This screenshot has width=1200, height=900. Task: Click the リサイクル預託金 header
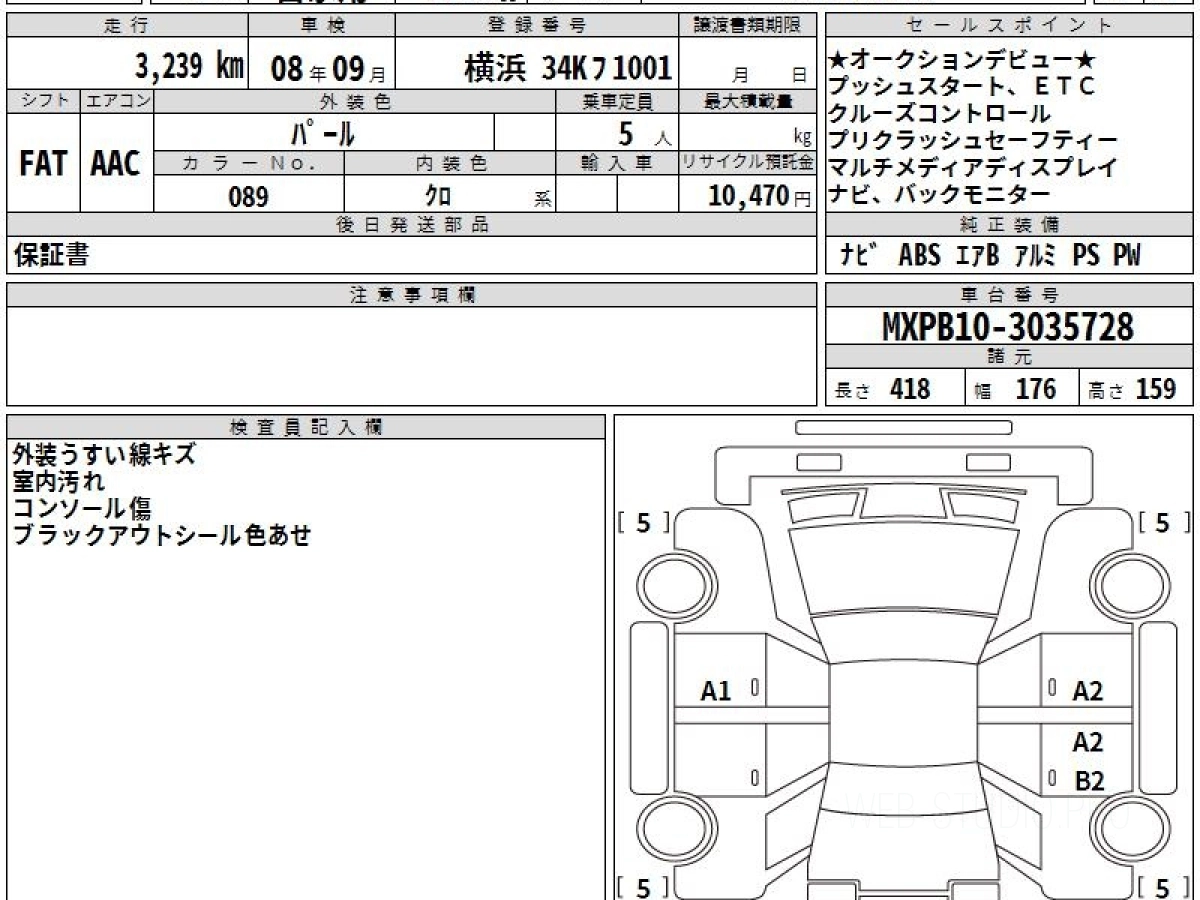[x=748, y=163]
